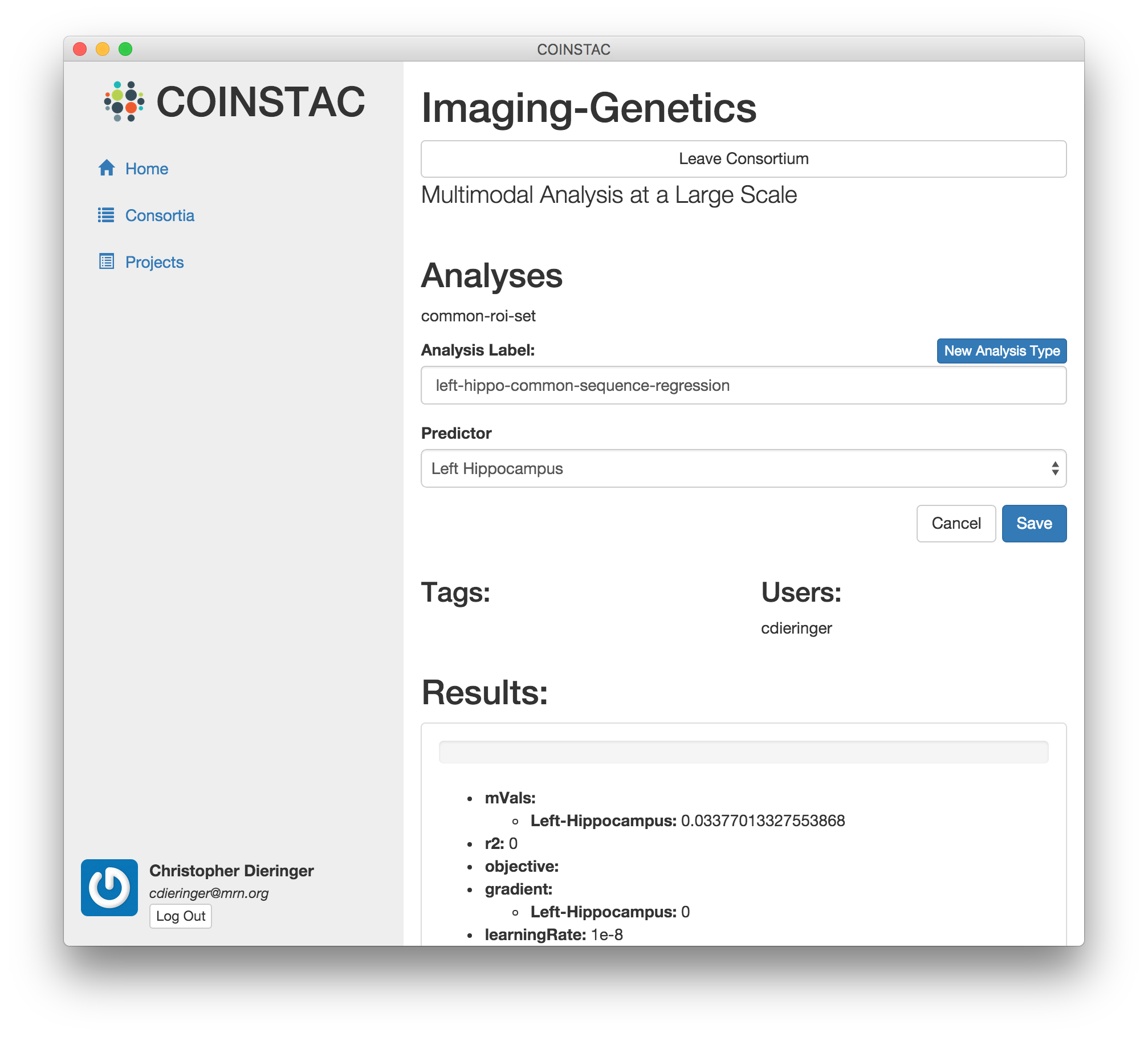Go to the Consortia page
This screenshot has height=1037, width=1148.
[160, 215]
